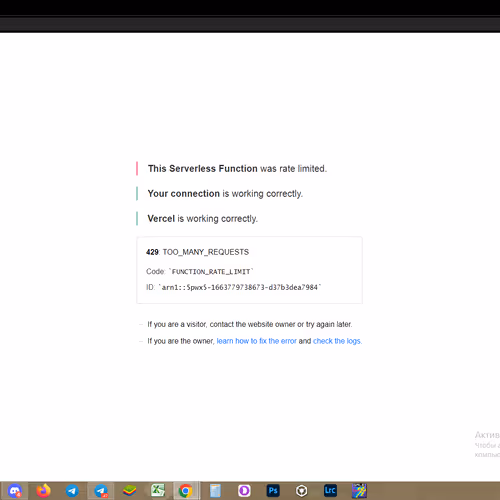This screenshot has width=500, height=500.
Task: Launch Photoshop from the taskbar
Action: tap(273, 491)
